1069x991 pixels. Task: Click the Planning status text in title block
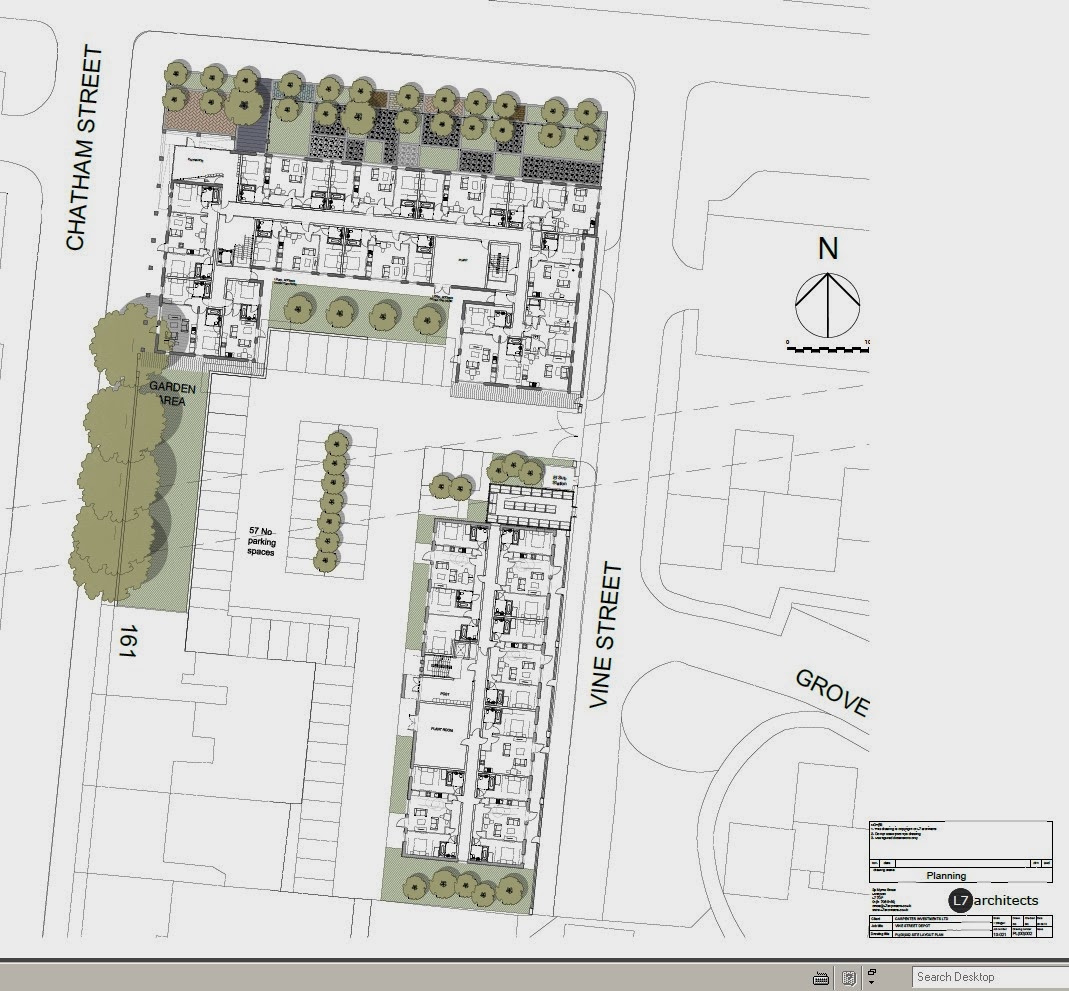tap(946, 876)
